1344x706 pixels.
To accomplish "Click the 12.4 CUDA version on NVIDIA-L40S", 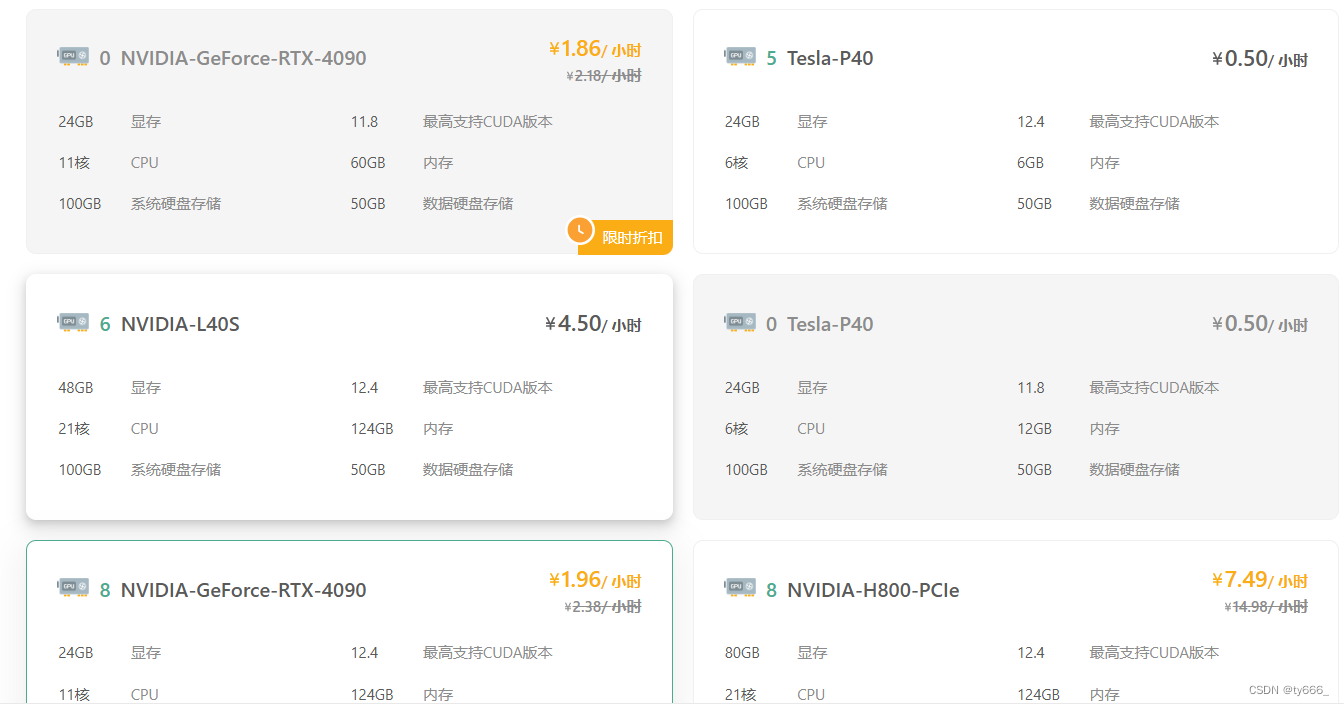I will pos(364,388).
